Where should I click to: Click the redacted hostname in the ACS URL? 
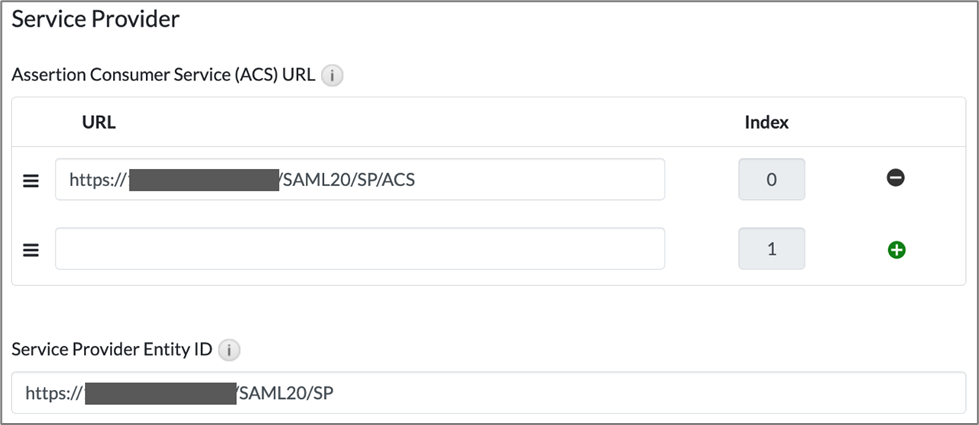[x=205, y=180]
